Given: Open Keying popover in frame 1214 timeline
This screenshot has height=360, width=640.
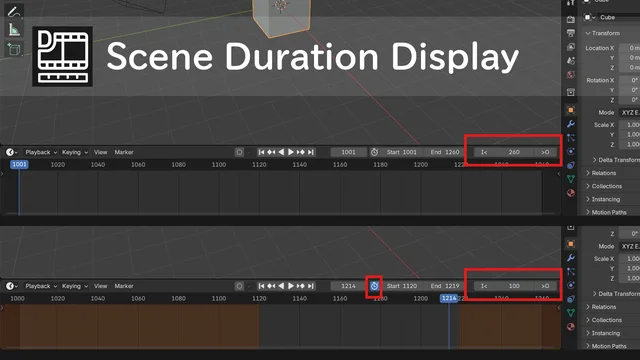Looking at the screenshot, I should [x=75, y=286].
